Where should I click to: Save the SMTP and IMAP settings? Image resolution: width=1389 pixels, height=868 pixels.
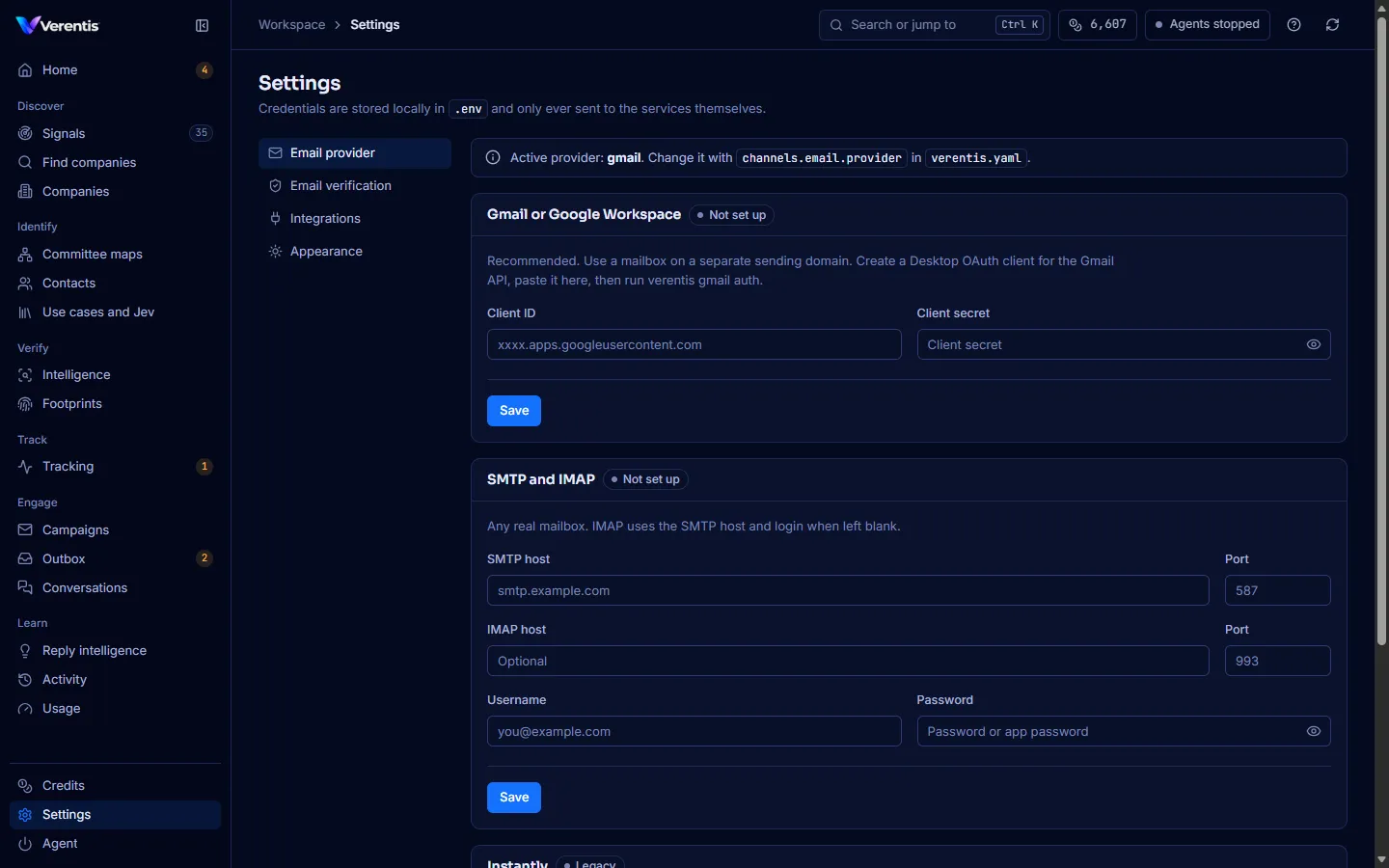pos(514,798)
